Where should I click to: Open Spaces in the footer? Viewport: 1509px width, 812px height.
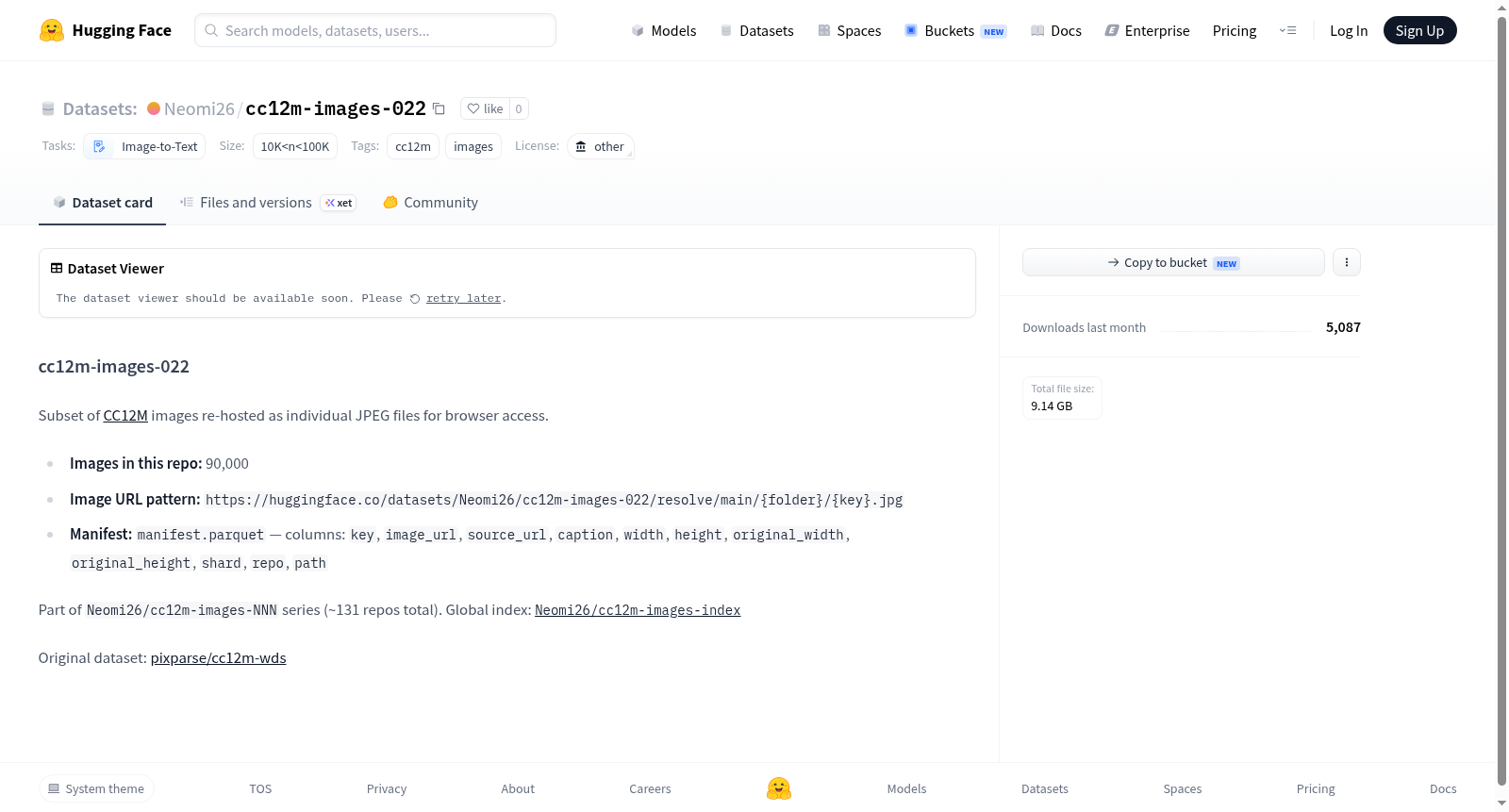(x=1183, y=788)
